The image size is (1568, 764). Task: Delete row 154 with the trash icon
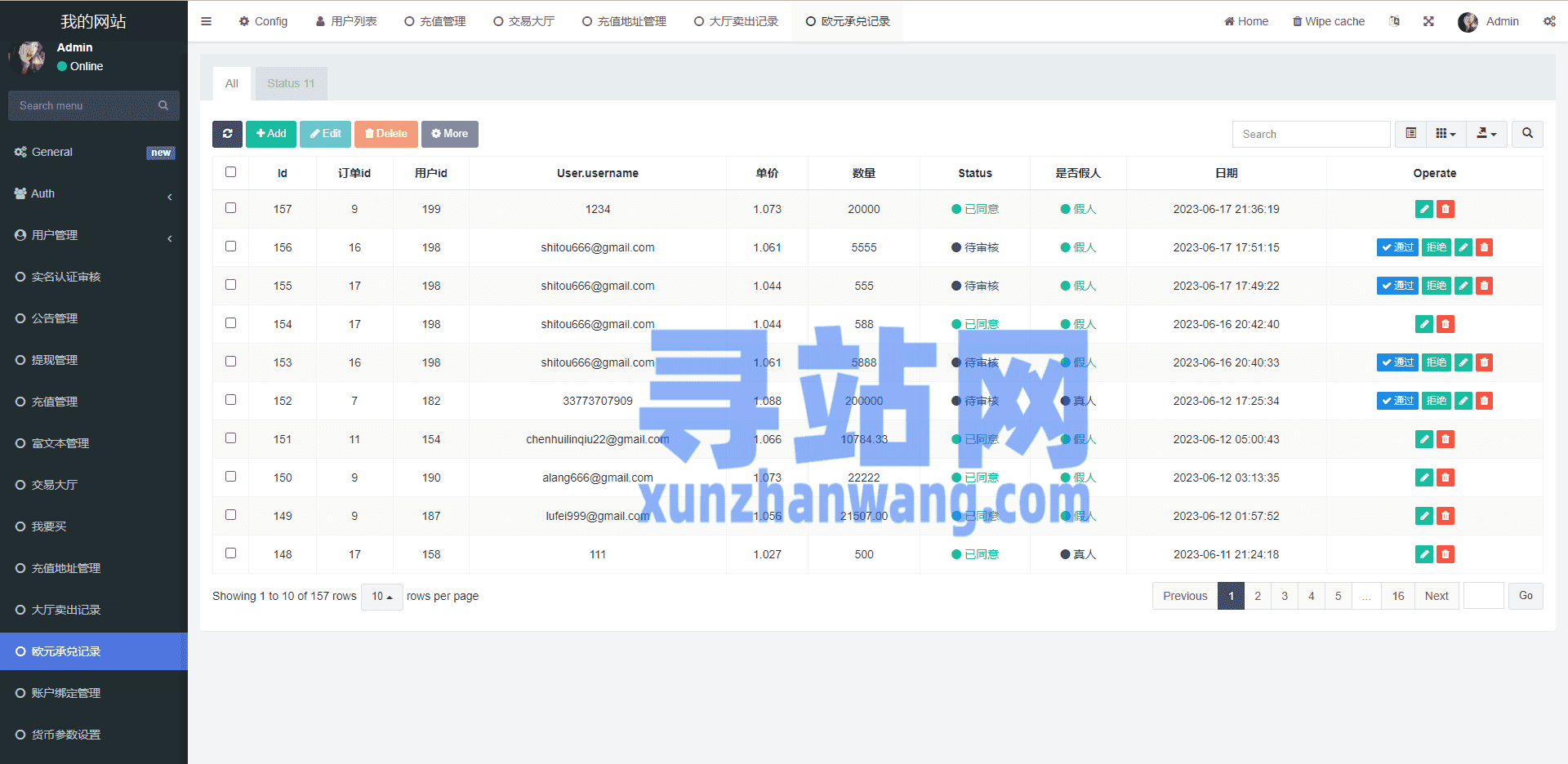click(x=1445, y=324)
